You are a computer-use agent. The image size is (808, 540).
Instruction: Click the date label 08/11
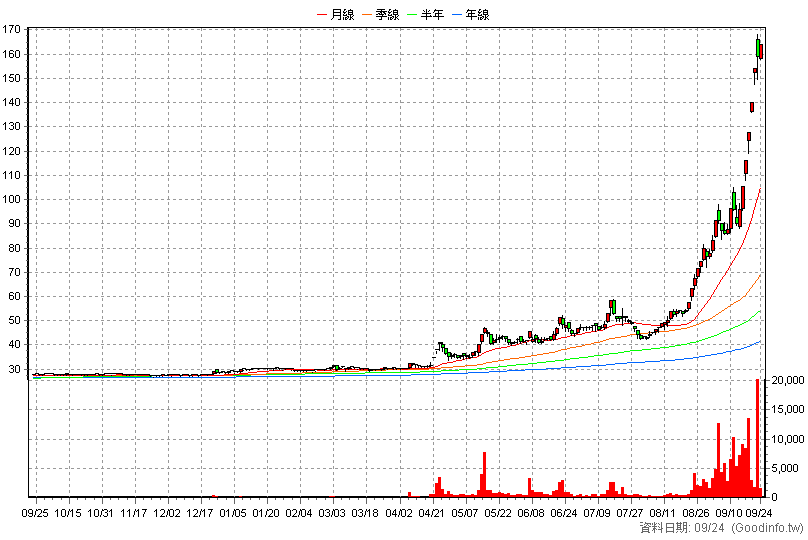[663, 513]
